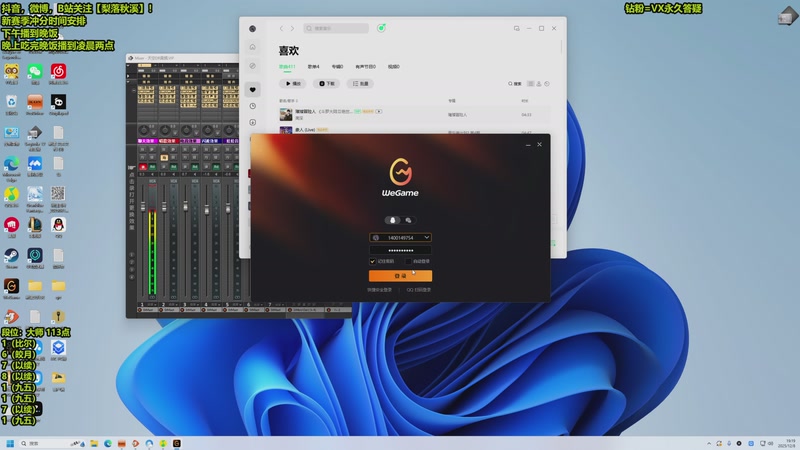The image size is (800, 450).
Task: Switch to list view icon in 喜欢
Action: pyautogui.click(x=531, y=84)
